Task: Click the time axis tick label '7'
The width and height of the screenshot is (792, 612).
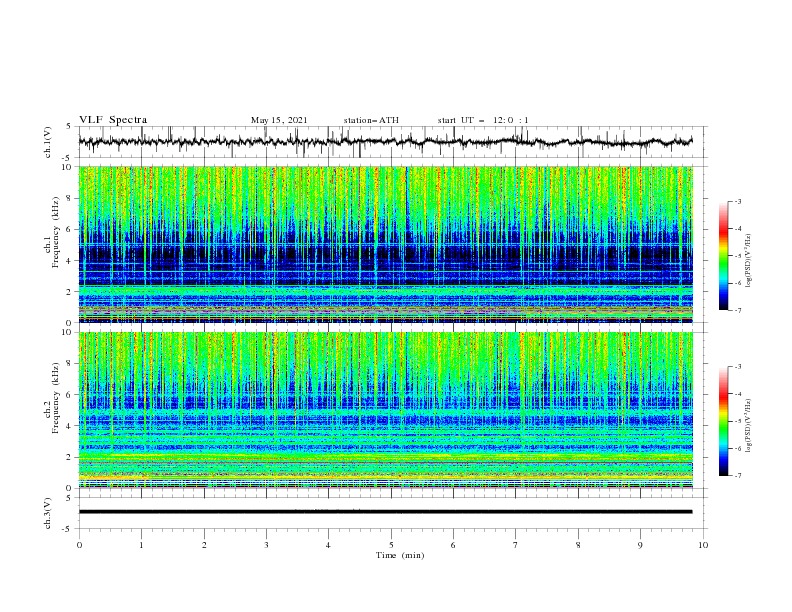Action: 516,545
